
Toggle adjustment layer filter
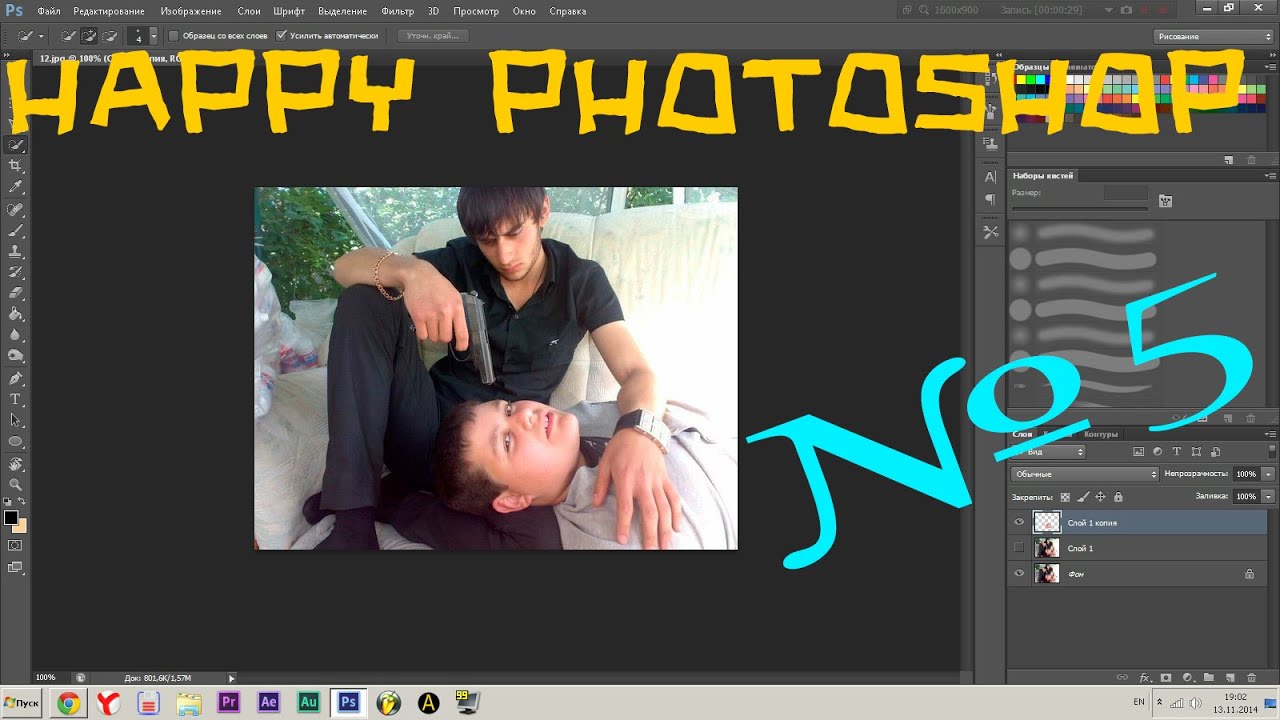coord(1158,452)
